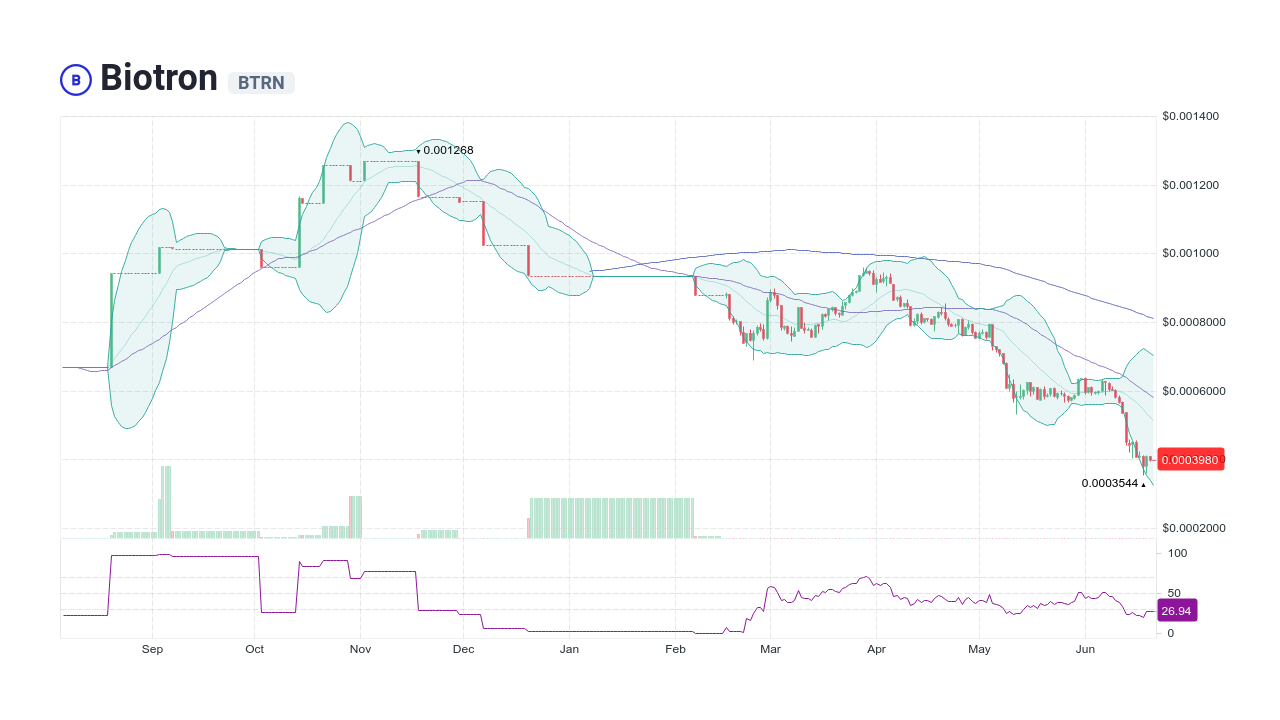This screenshot has width=1280, height=720.
Task: Click the $0.001400 price axis label
Action: pos(1191,116)
